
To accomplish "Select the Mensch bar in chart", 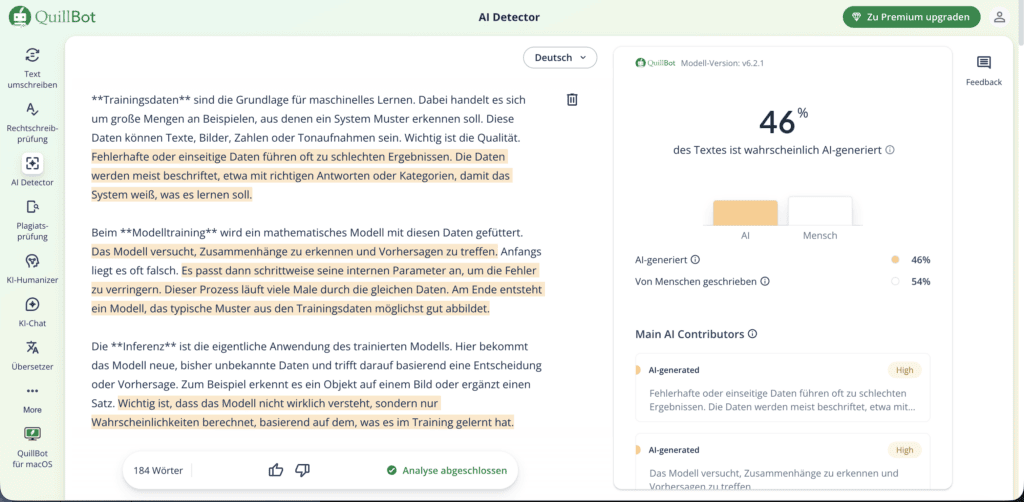I will (x=820, y=211).
